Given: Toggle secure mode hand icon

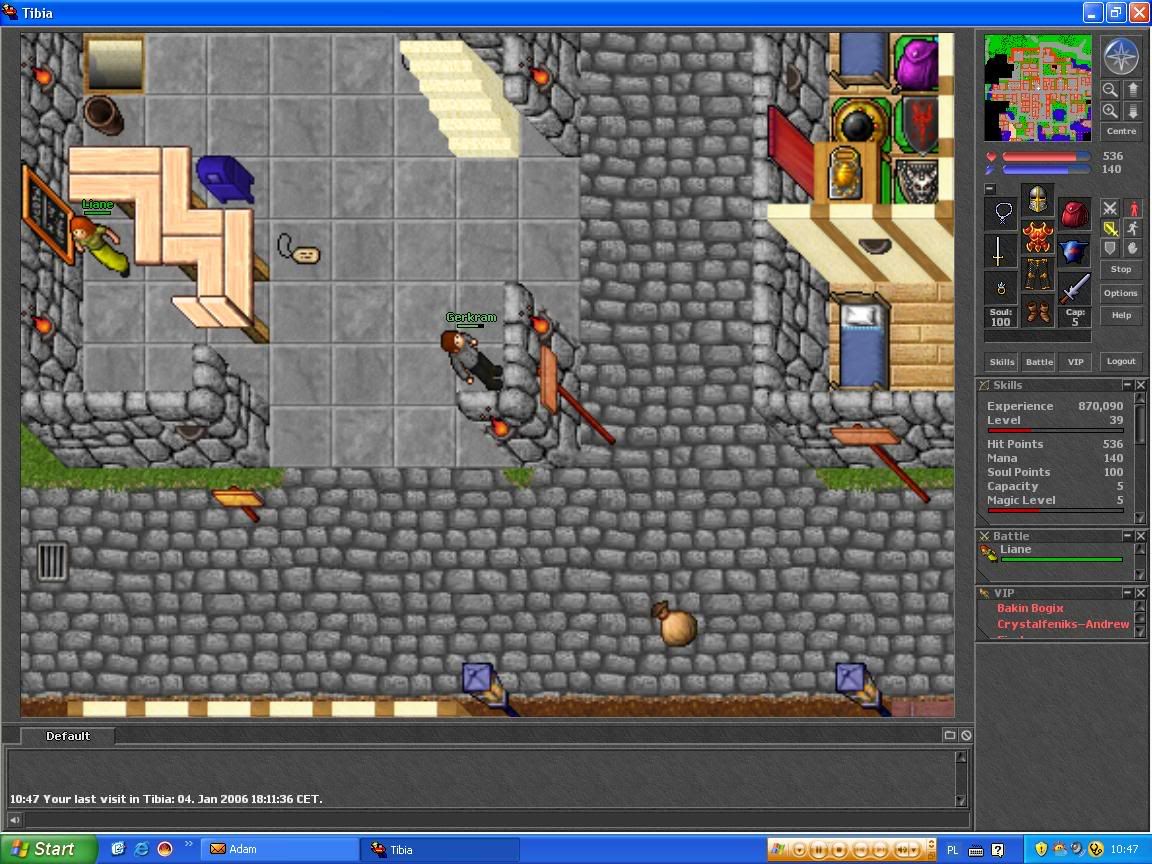Looking at the screenshot, I should point(1132,248).
